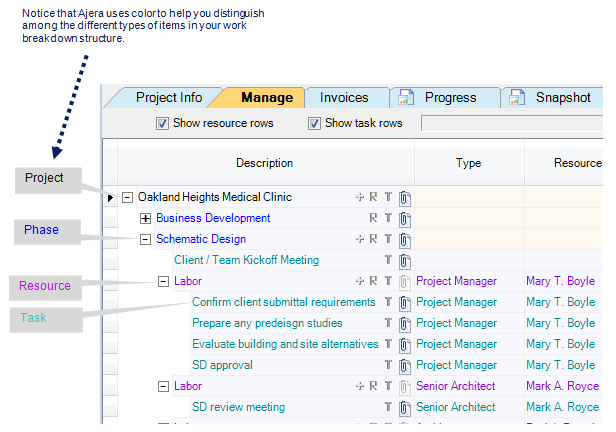Click the add-phase plus icon on Oakland Heights row
The width and height of the screenshot is (616, 432).
click(359, 198)
